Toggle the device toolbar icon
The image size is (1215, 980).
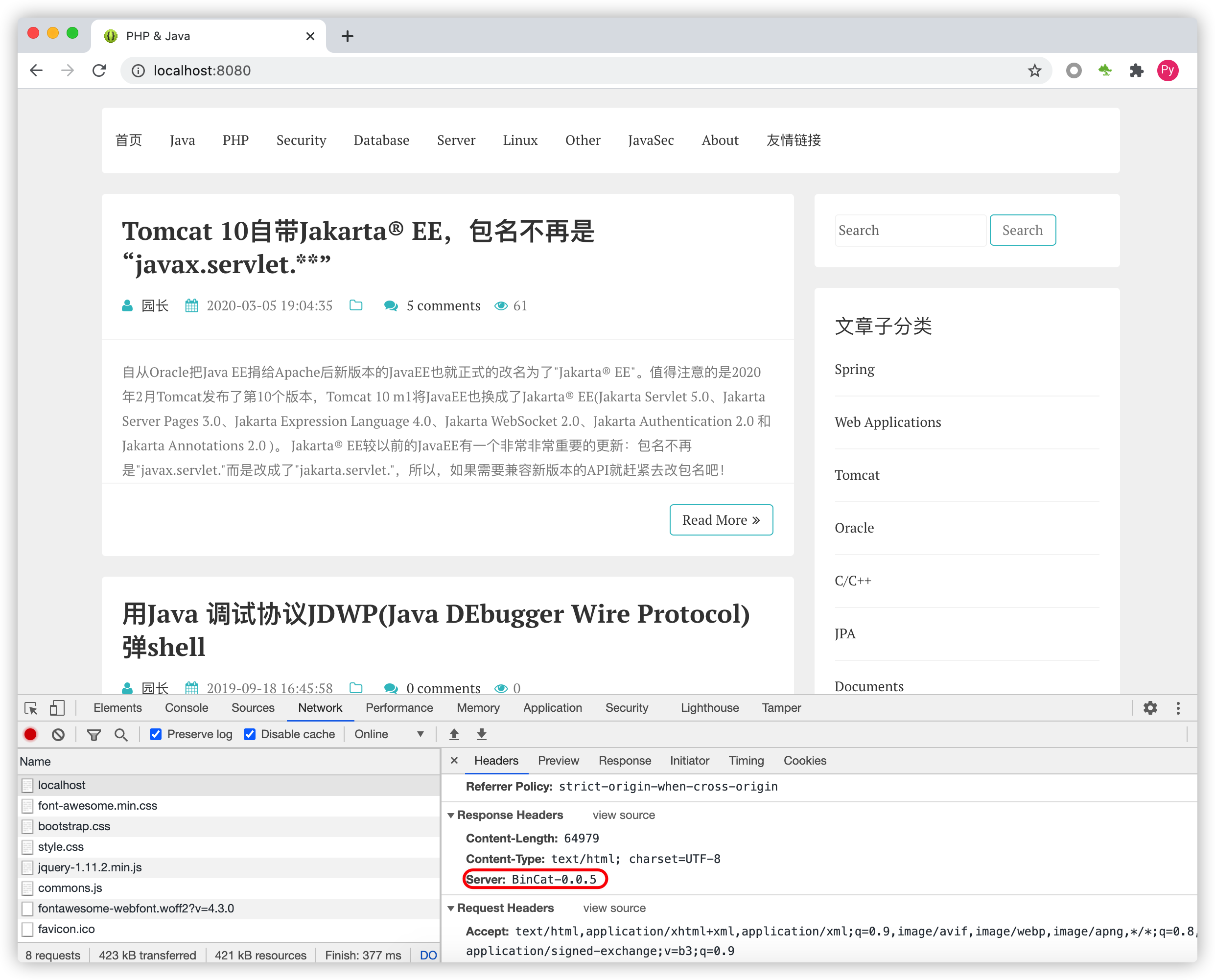(57, 708)
